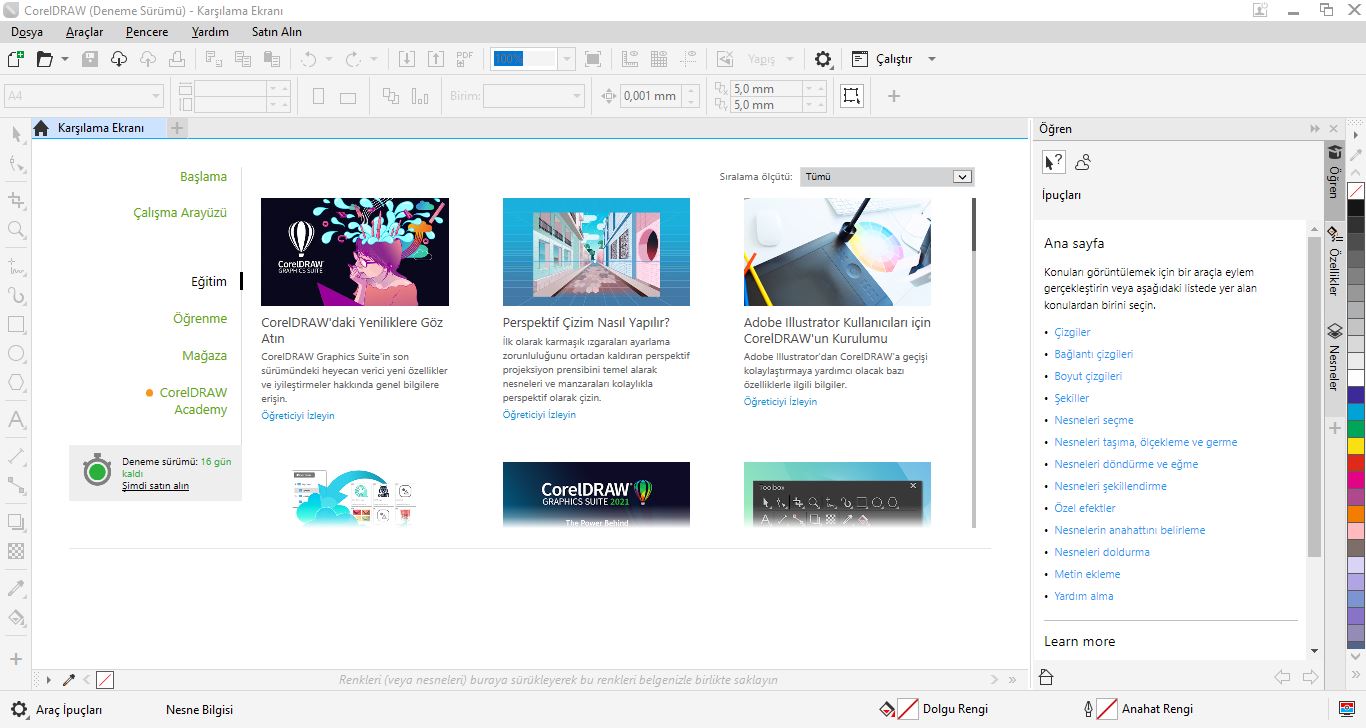
Task: Select the Parallel Dimension tool
Action: 16,456
